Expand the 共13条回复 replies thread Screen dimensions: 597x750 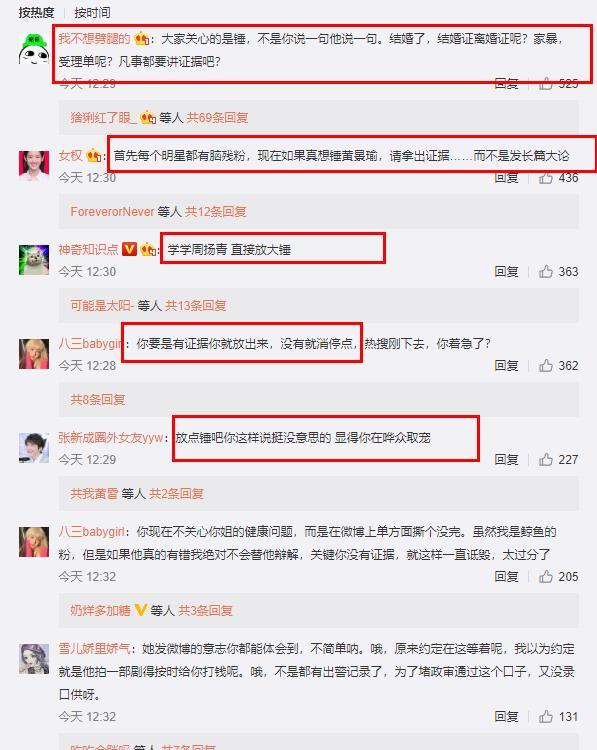point(196,305)
